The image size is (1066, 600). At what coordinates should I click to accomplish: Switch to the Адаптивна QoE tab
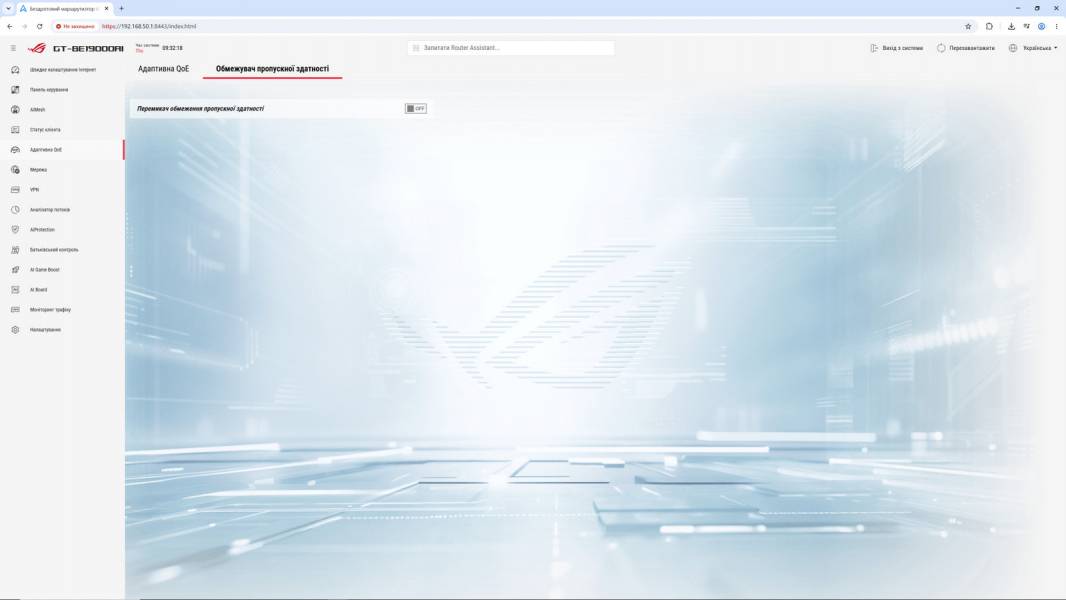(163, 69)
